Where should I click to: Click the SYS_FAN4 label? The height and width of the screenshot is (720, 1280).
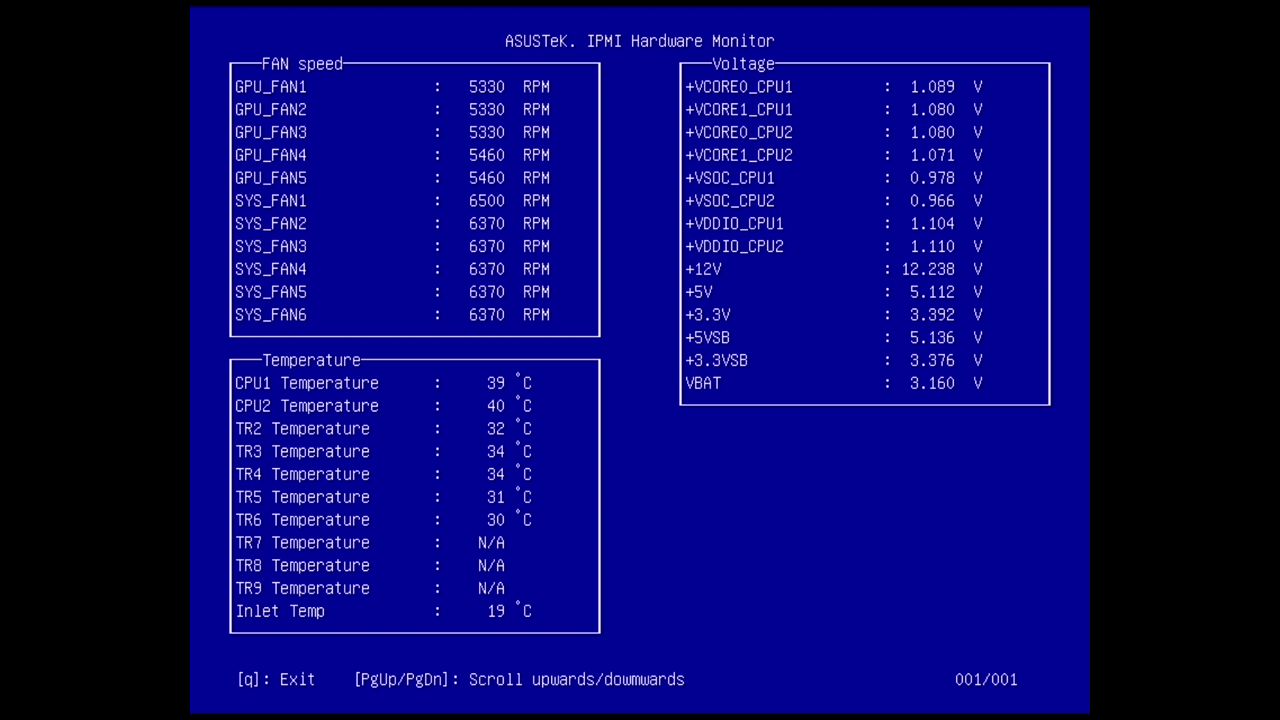271,270
